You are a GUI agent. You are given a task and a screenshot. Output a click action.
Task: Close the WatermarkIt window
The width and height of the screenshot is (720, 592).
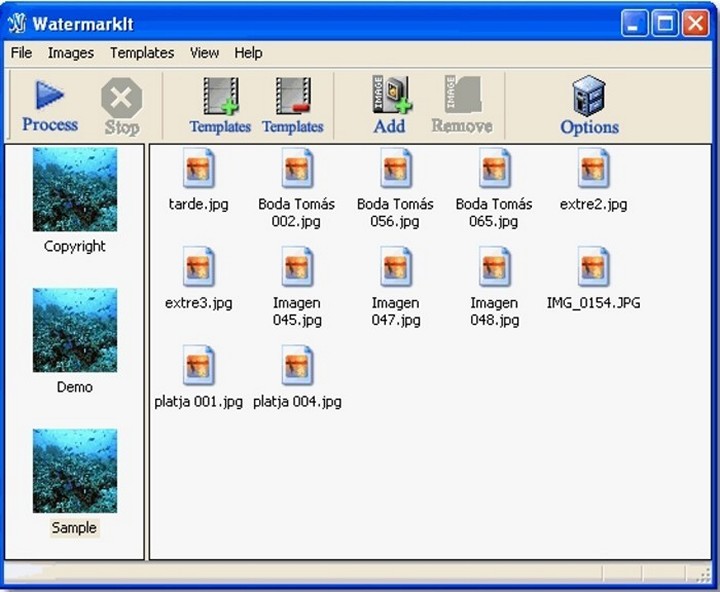tap(695, 23)
